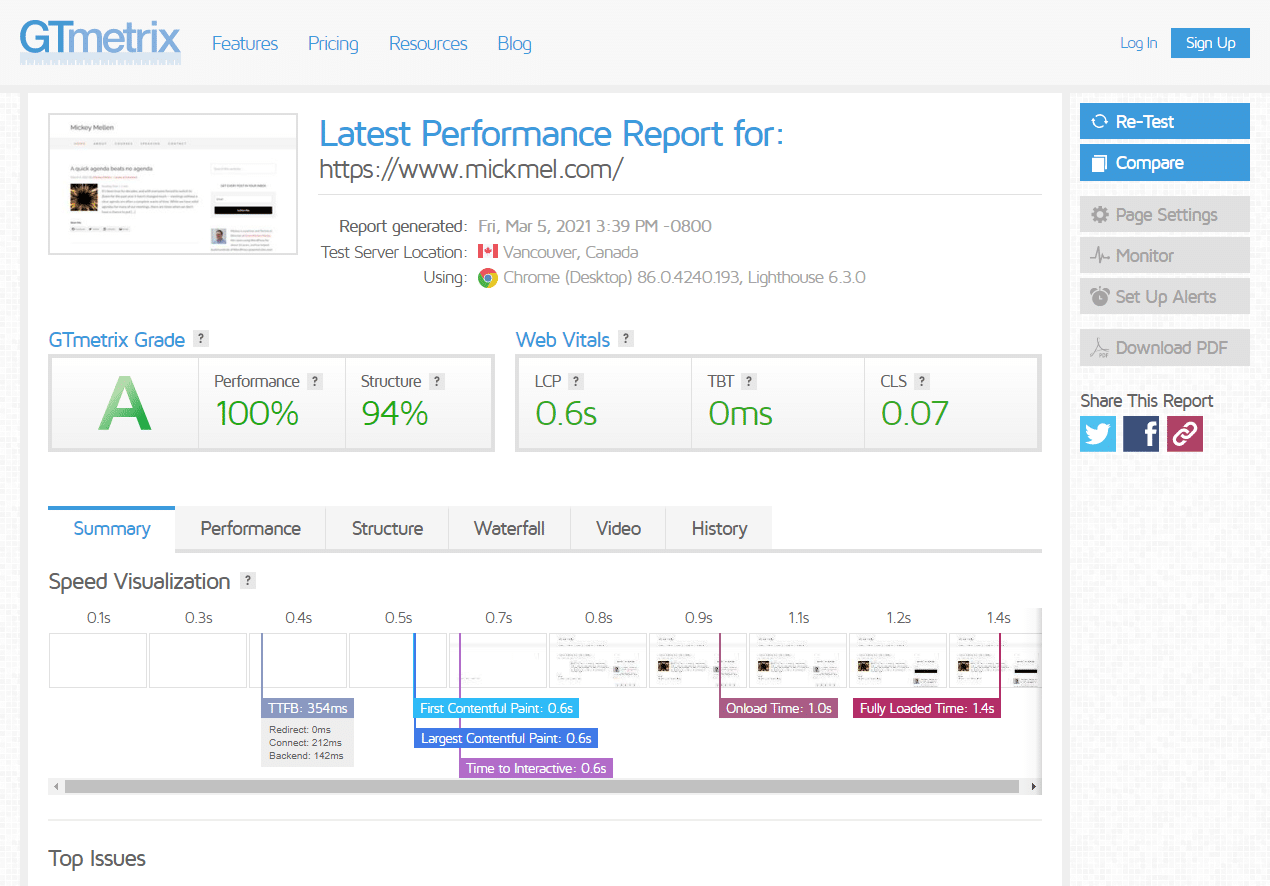
Task: Click the GTmetrix logo
Action: coord(100,42)
